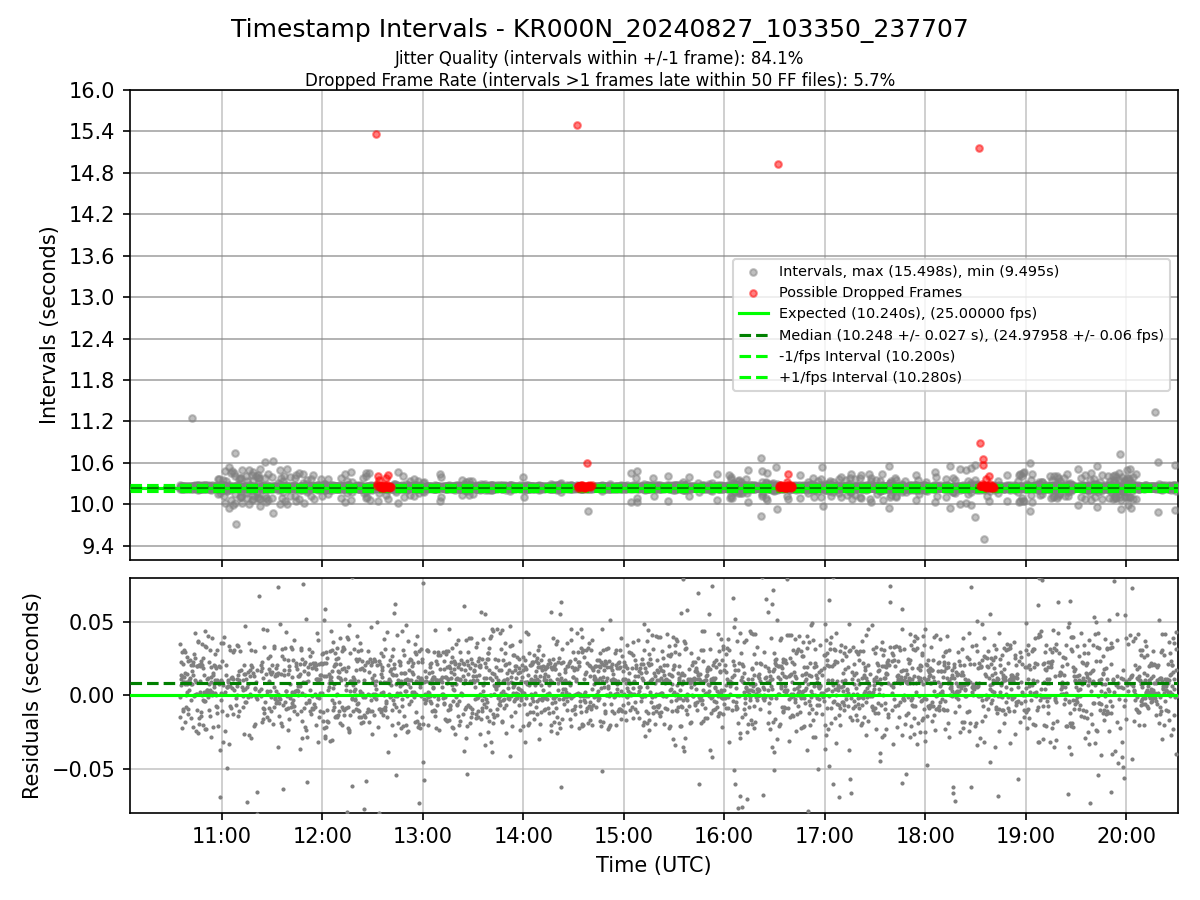Click the red dot marker in the legend
Screen dimensions: 1200x900
coord(753,292)
